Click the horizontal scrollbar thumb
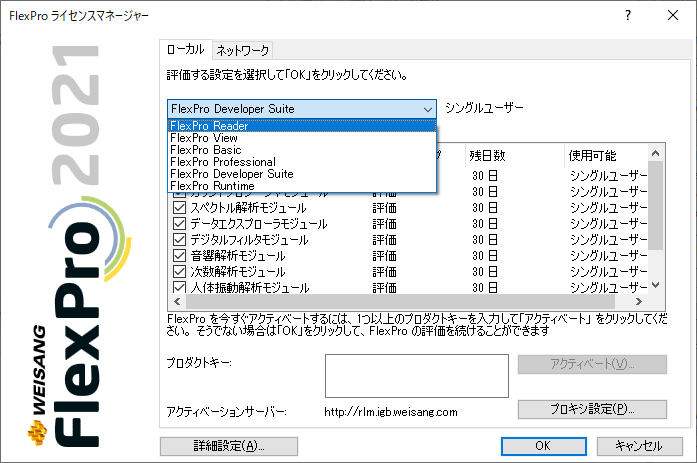The width and height of the screenshot is (697, 463). [x=400, y=302]
